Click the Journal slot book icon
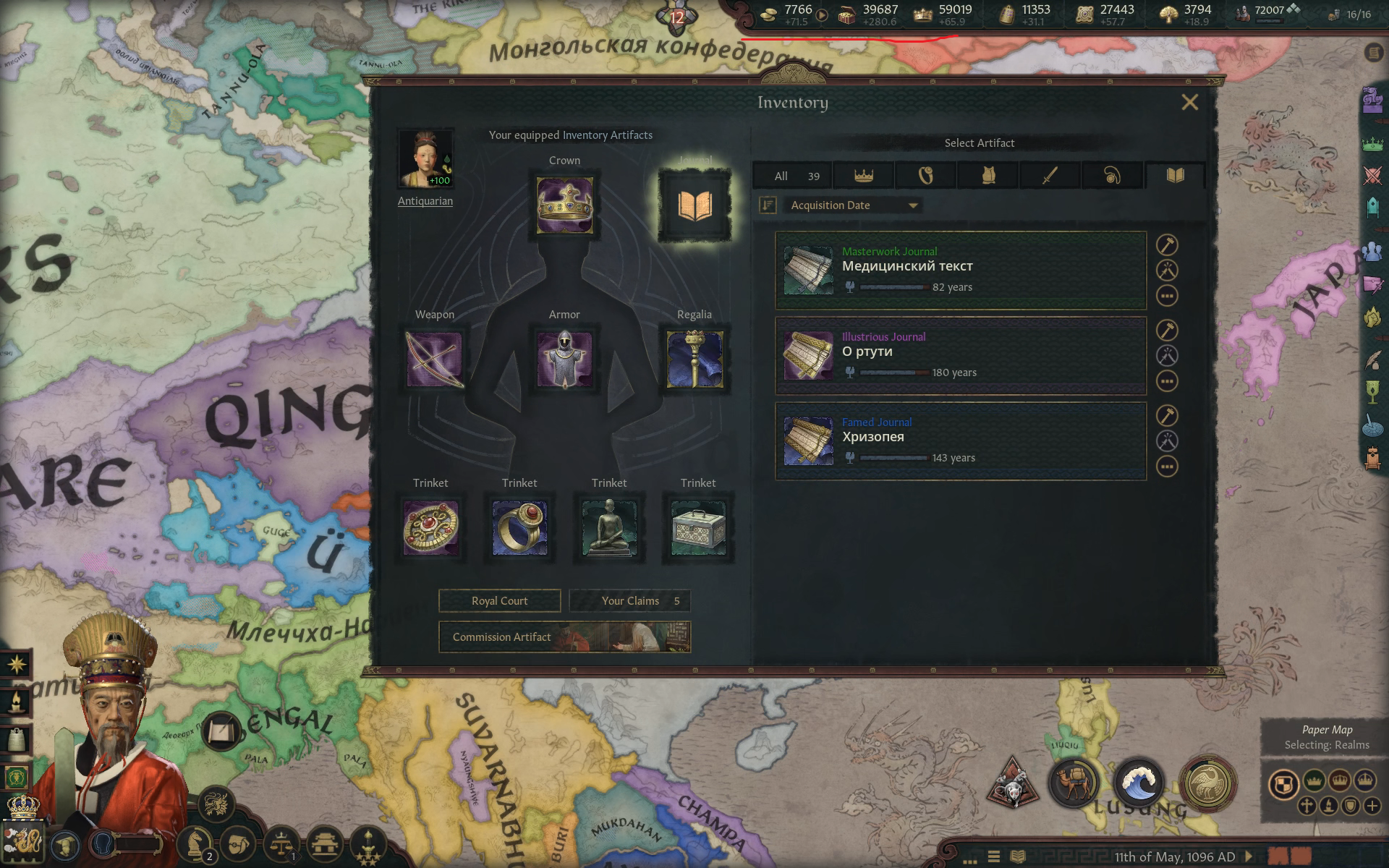The height and width of the screenshot is (868, 1389). [694, 205]
